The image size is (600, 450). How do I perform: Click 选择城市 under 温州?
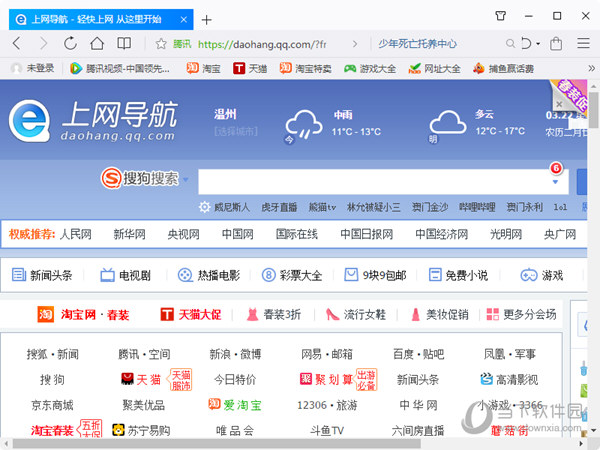click(x=236, y=132)
